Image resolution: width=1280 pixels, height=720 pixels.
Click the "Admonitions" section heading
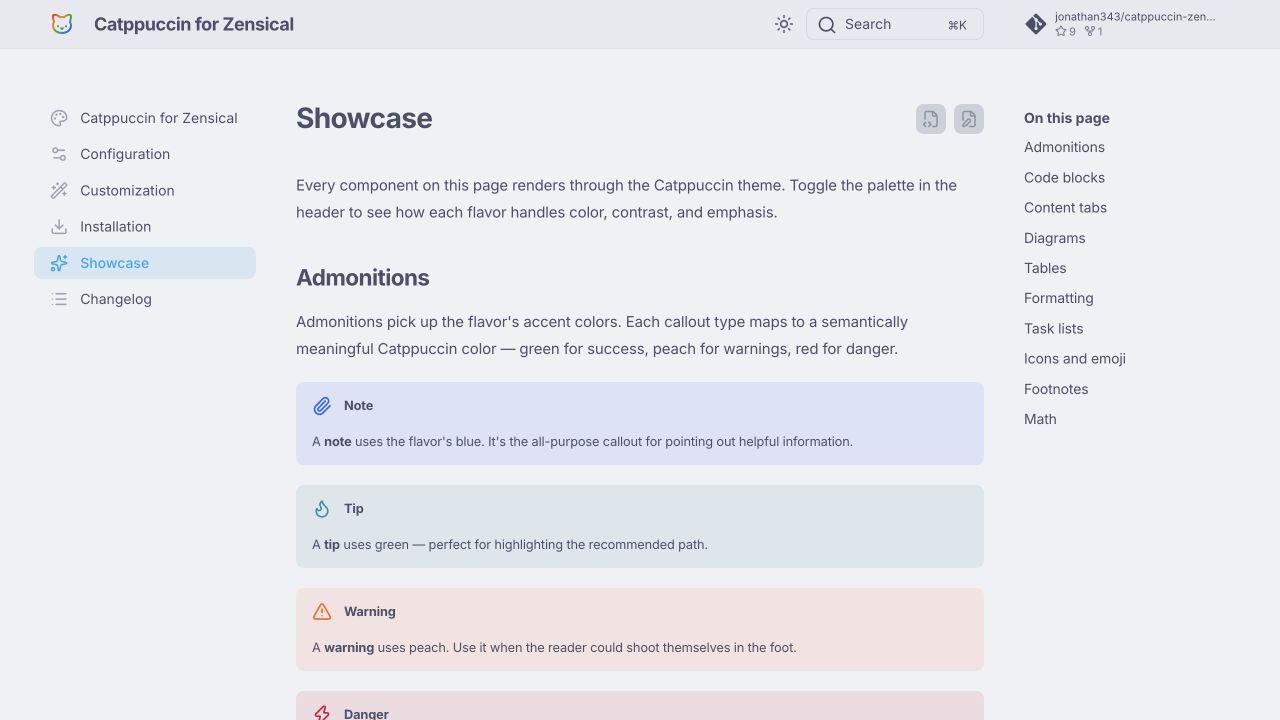tap(363, 278)
